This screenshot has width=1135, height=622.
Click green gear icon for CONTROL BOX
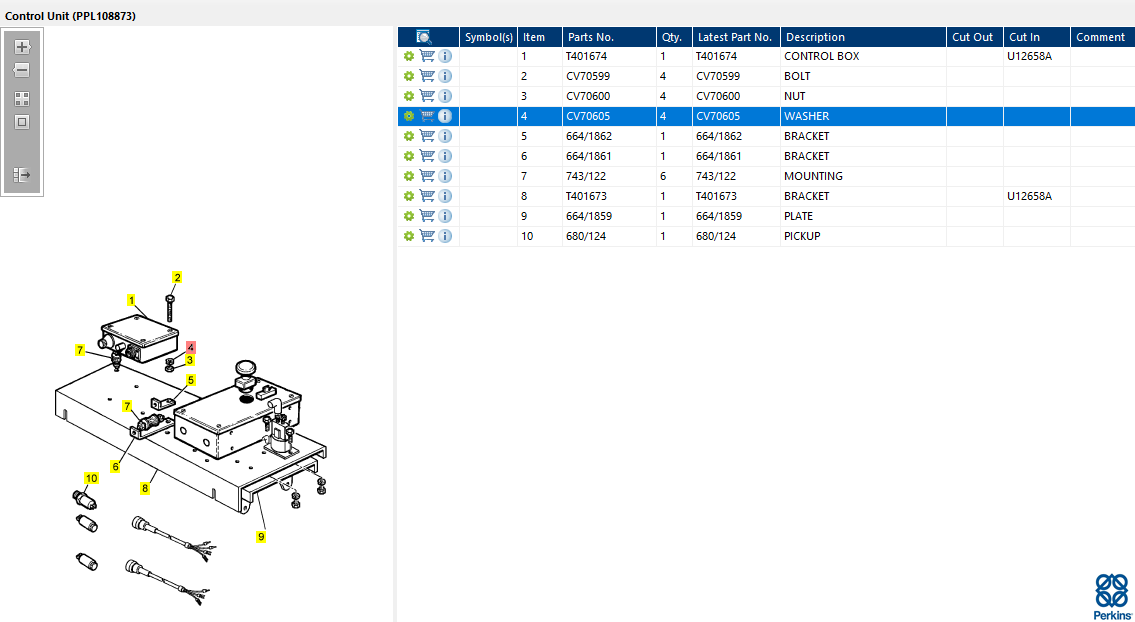[408, 56]
